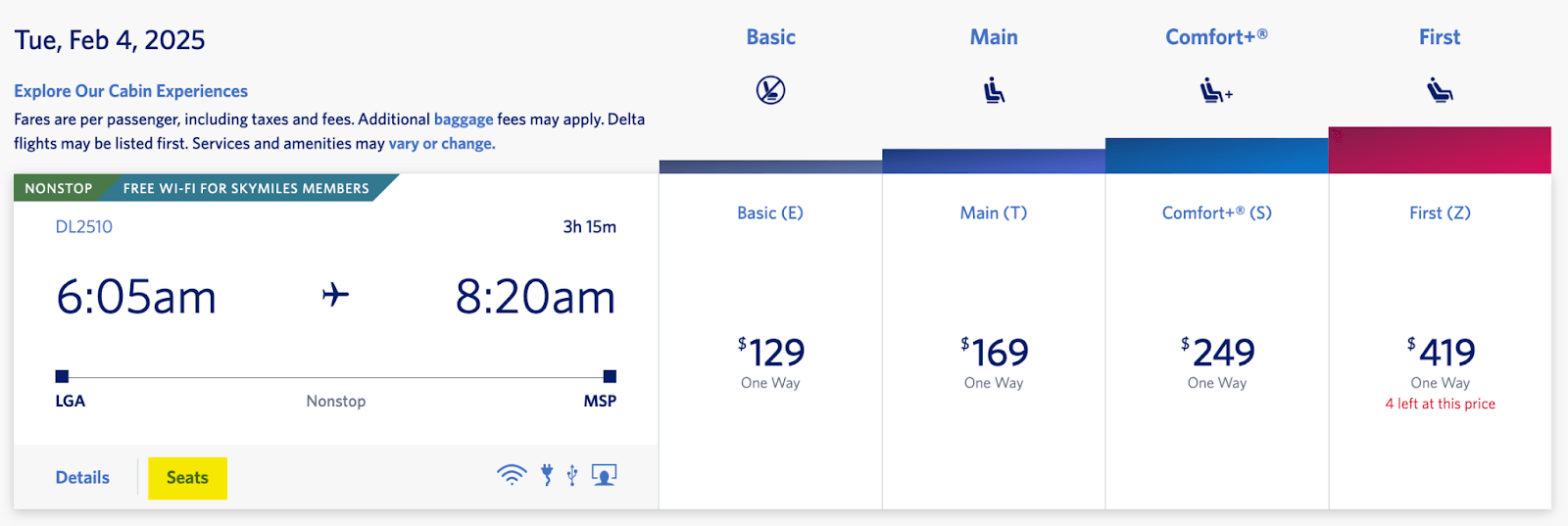Expand flight Details
Screen dimensions: 1568x526
pyautogui.click(x=82, y=478)
